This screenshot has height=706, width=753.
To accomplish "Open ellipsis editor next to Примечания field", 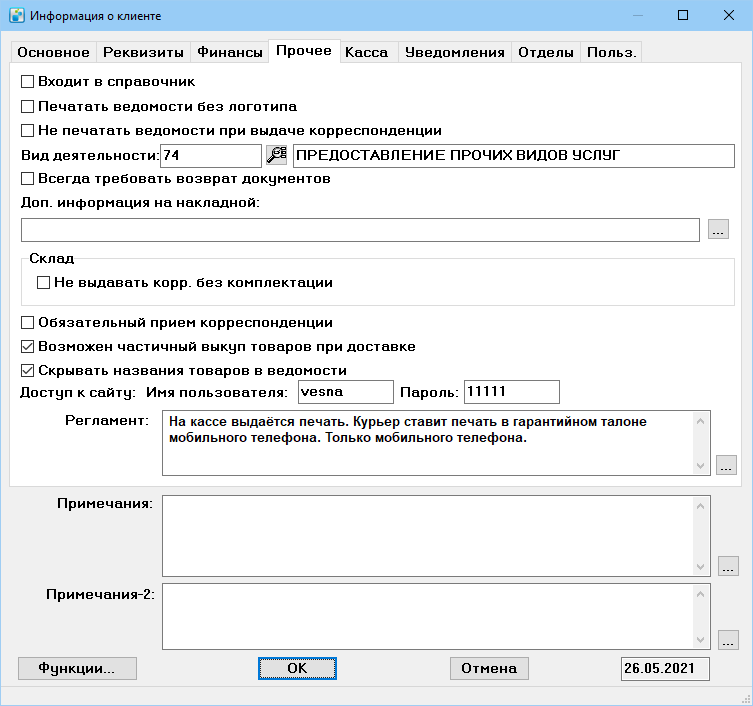I will (x=728, y=566).
